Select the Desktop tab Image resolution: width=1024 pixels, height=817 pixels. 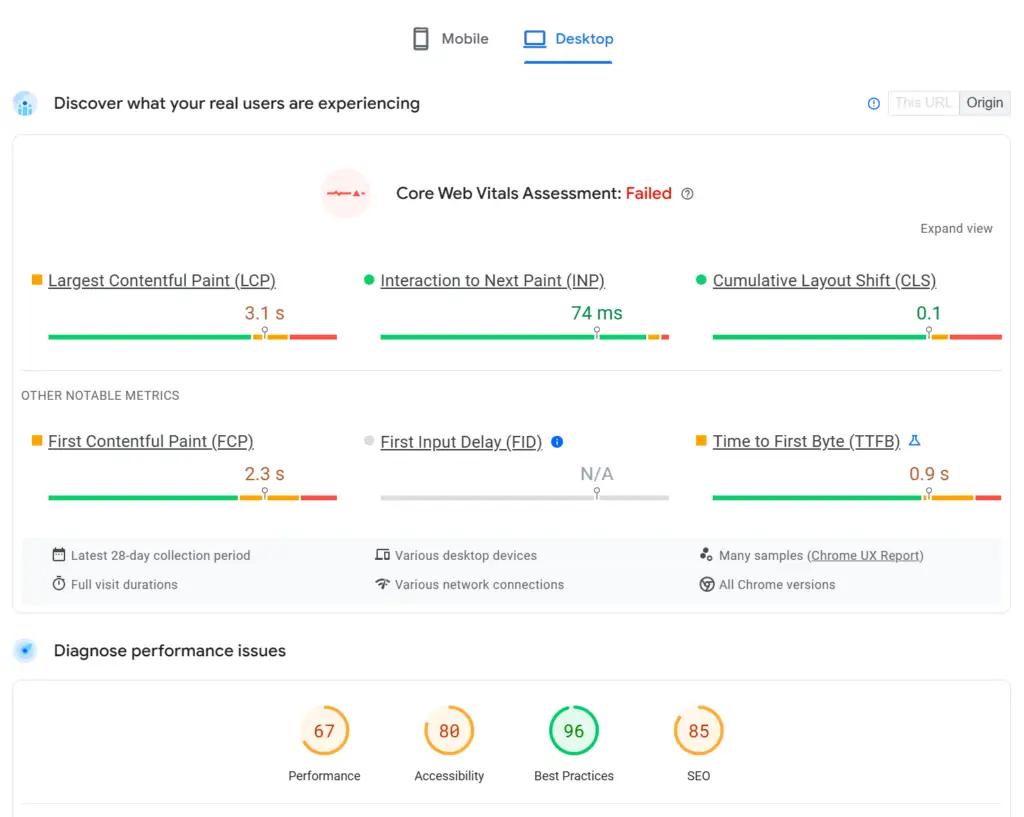point(568,38)
